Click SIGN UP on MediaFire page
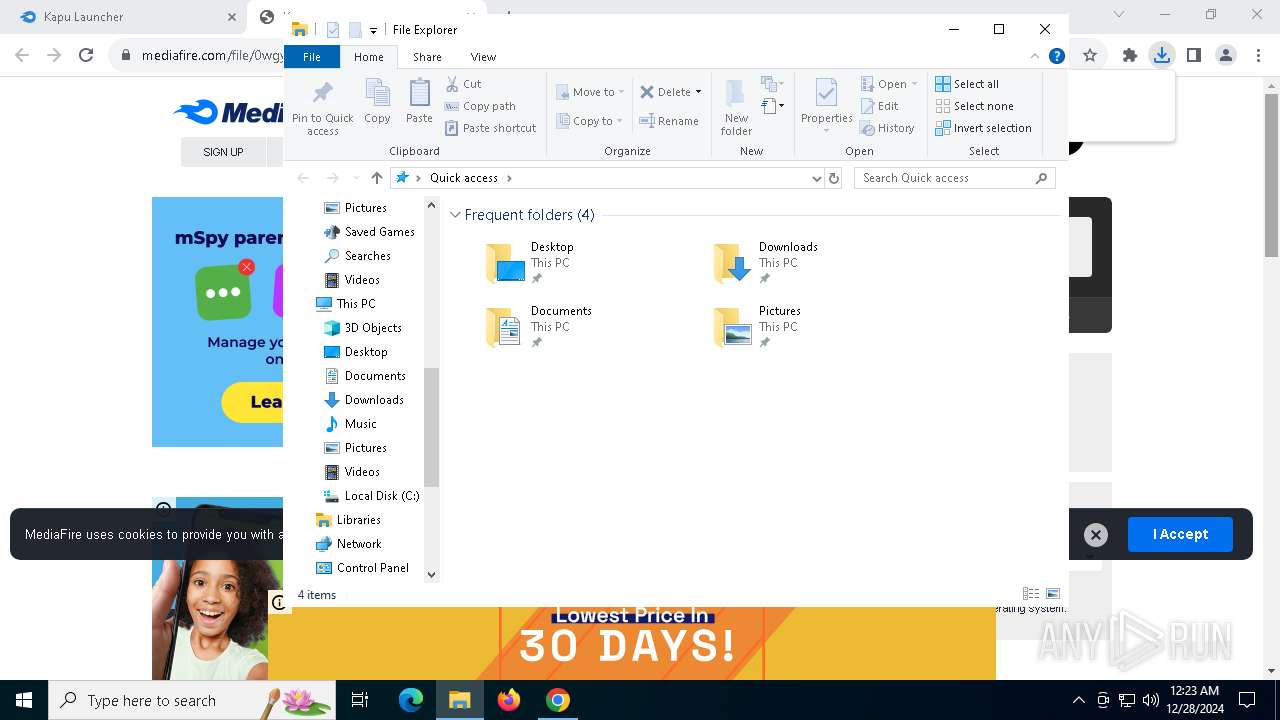The height and width of the screenshot is (720, 1280). 223,152
